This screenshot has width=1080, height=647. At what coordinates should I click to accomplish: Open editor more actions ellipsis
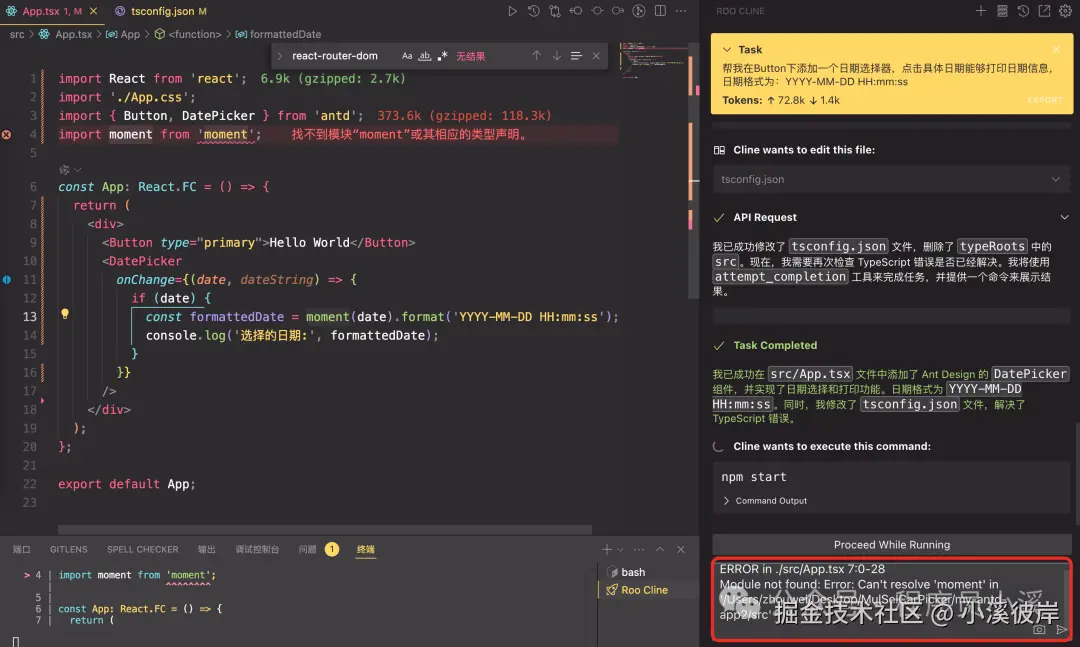[x=681, y=11]
